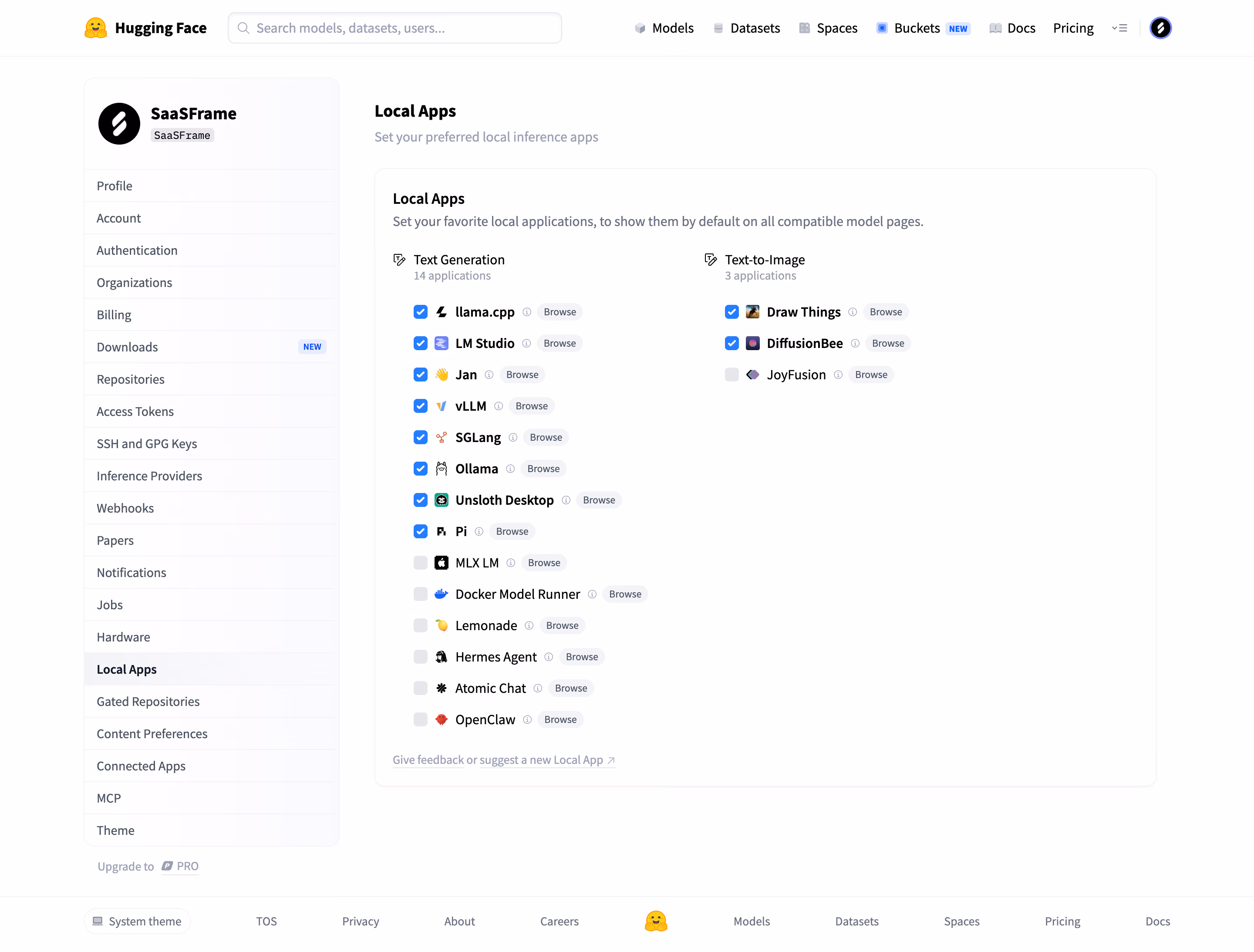Click the vLLM app icon
The height and width of the screenshot is (952, 1254).
441,406
